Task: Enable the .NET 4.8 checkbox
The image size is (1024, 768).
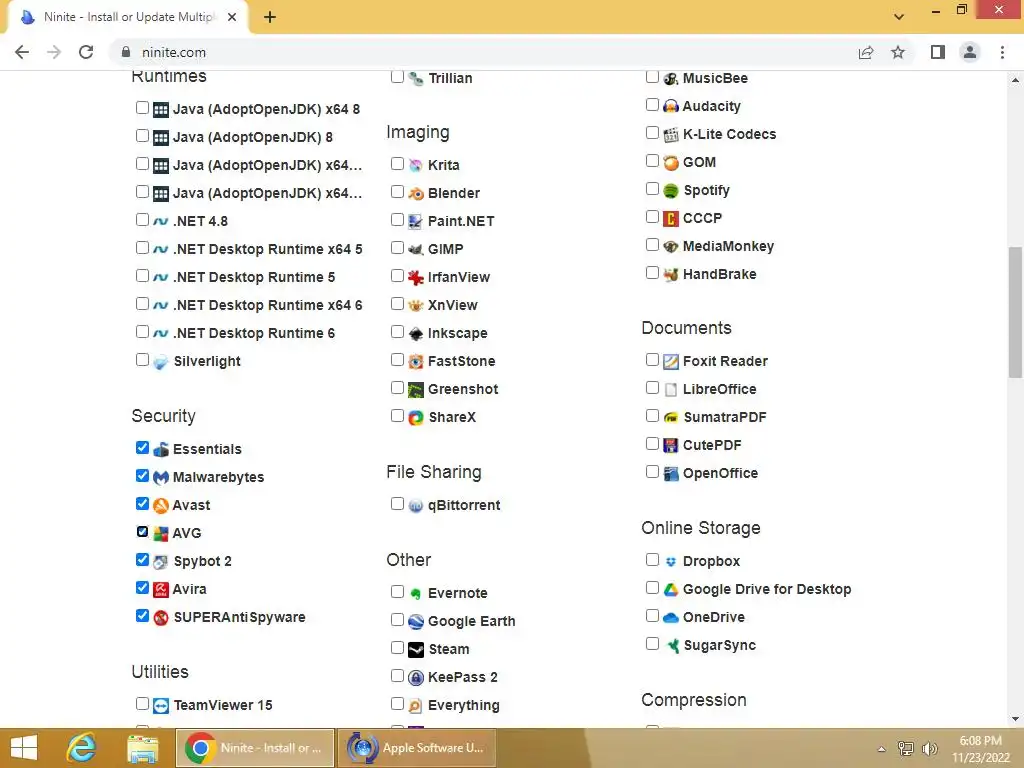Action: 142,219
